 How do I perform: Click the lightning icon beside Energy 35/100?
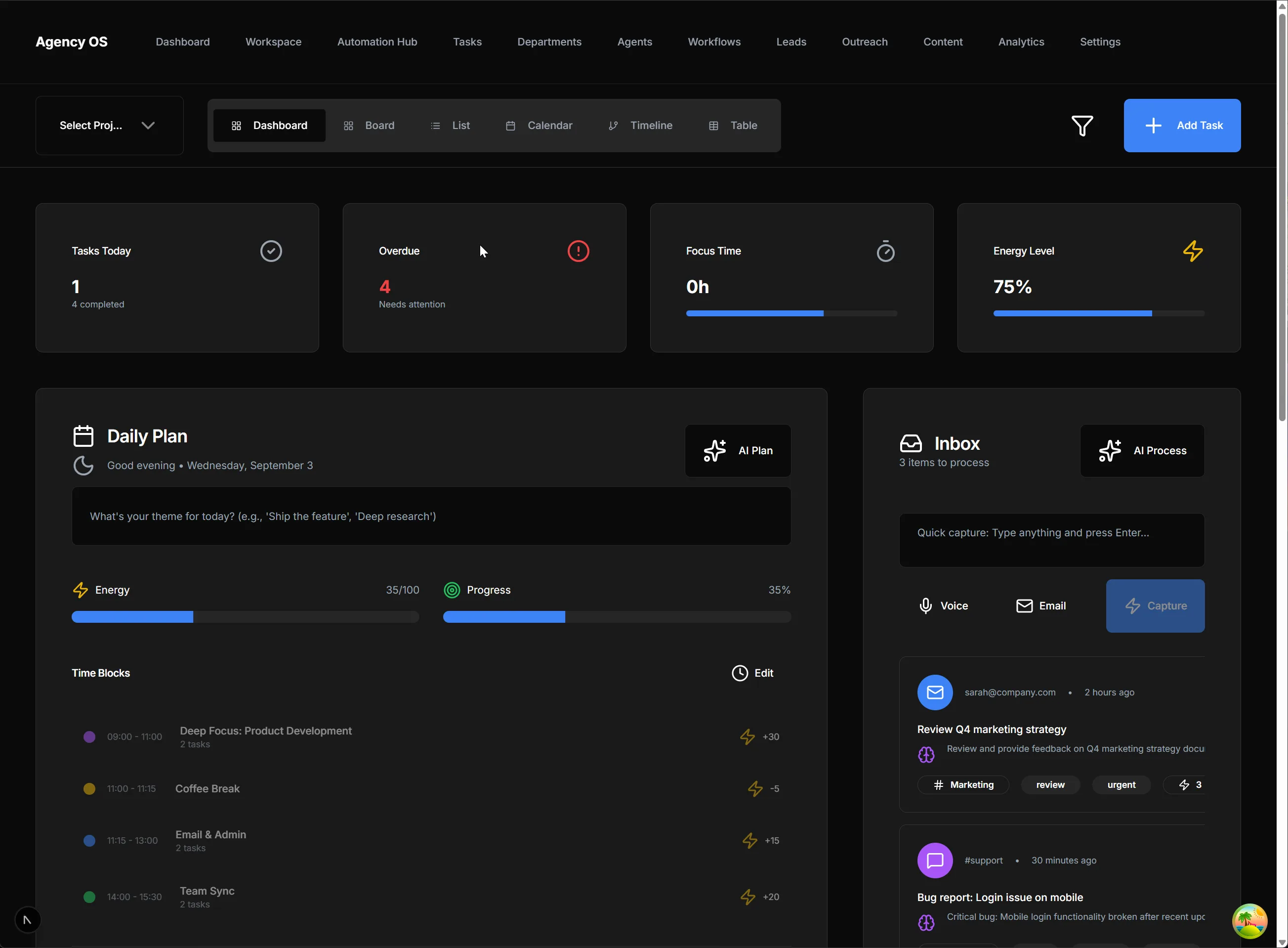pyautogui.click(x=81, y=590)
